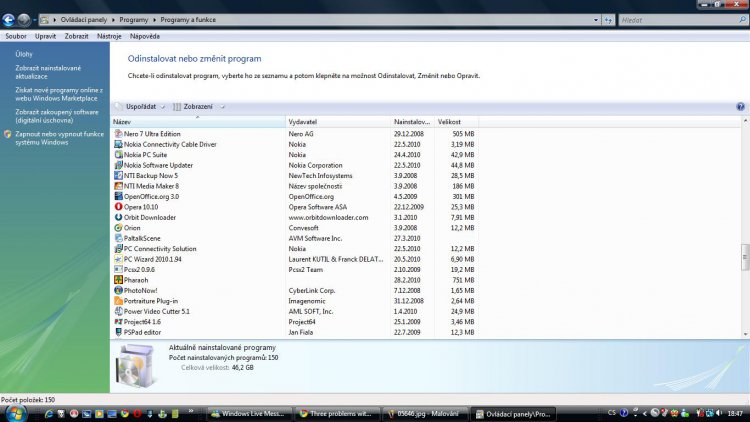This screenshot has width=750, height=422.
Task: Sort by the Vydavatel column header
Action: click(338, 122)
